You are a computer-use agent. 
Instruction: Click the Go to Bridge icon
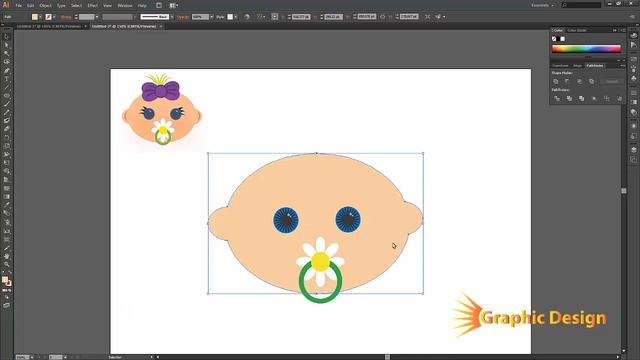pyautogui.click(x=159, y=5)
